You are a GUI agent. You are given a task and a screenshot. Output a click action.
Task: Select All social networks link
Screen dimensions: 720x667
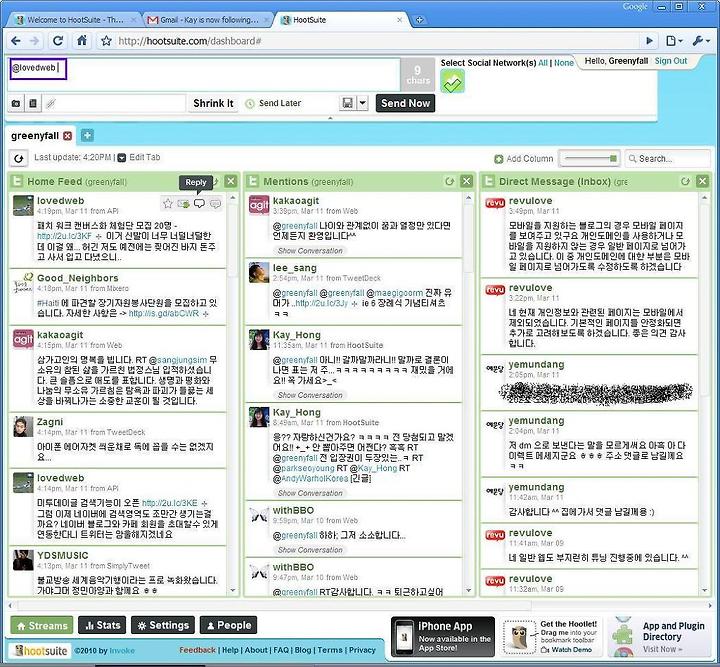pos(543,63)
